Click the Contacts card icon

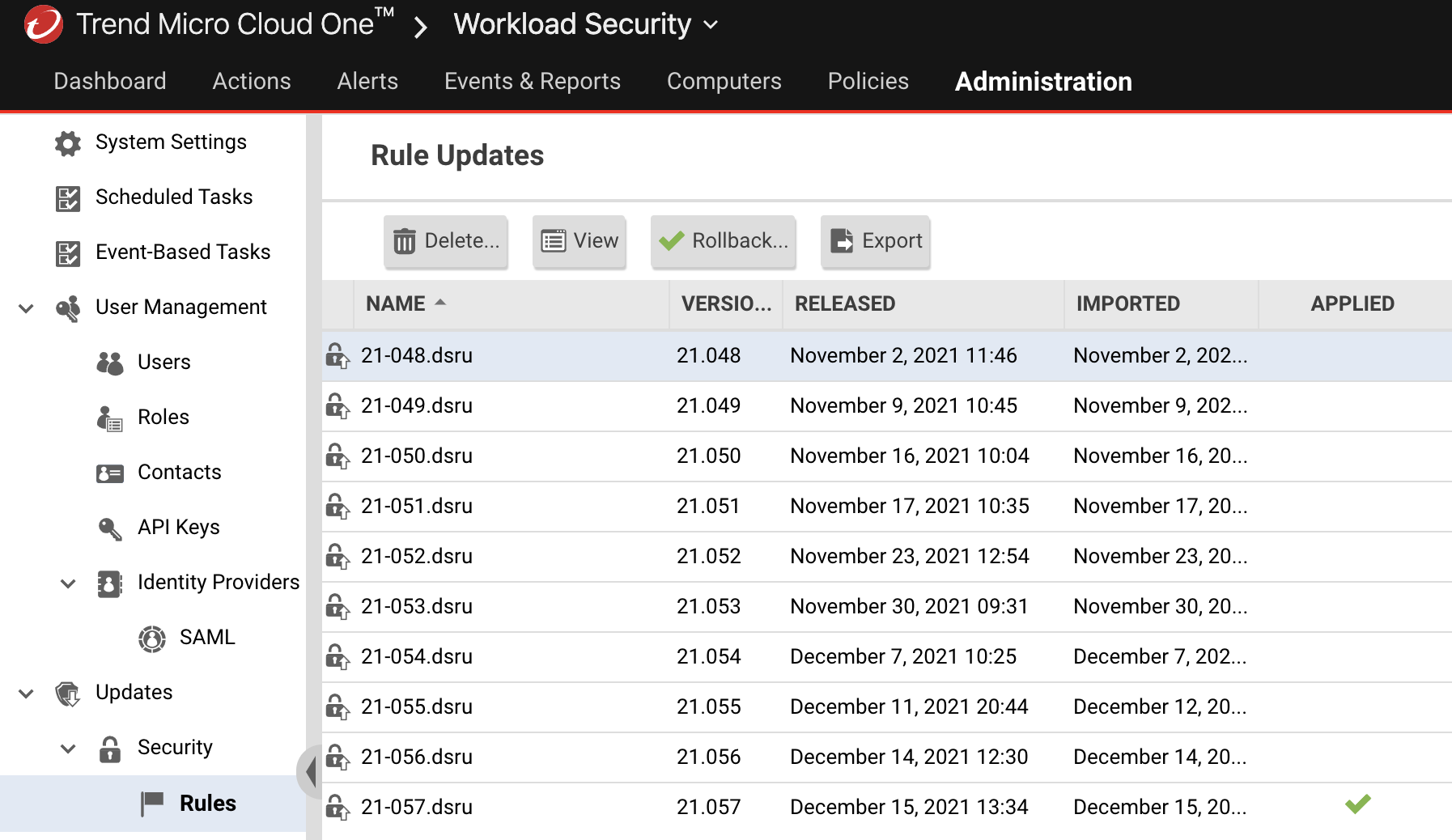tap(110, 473)
